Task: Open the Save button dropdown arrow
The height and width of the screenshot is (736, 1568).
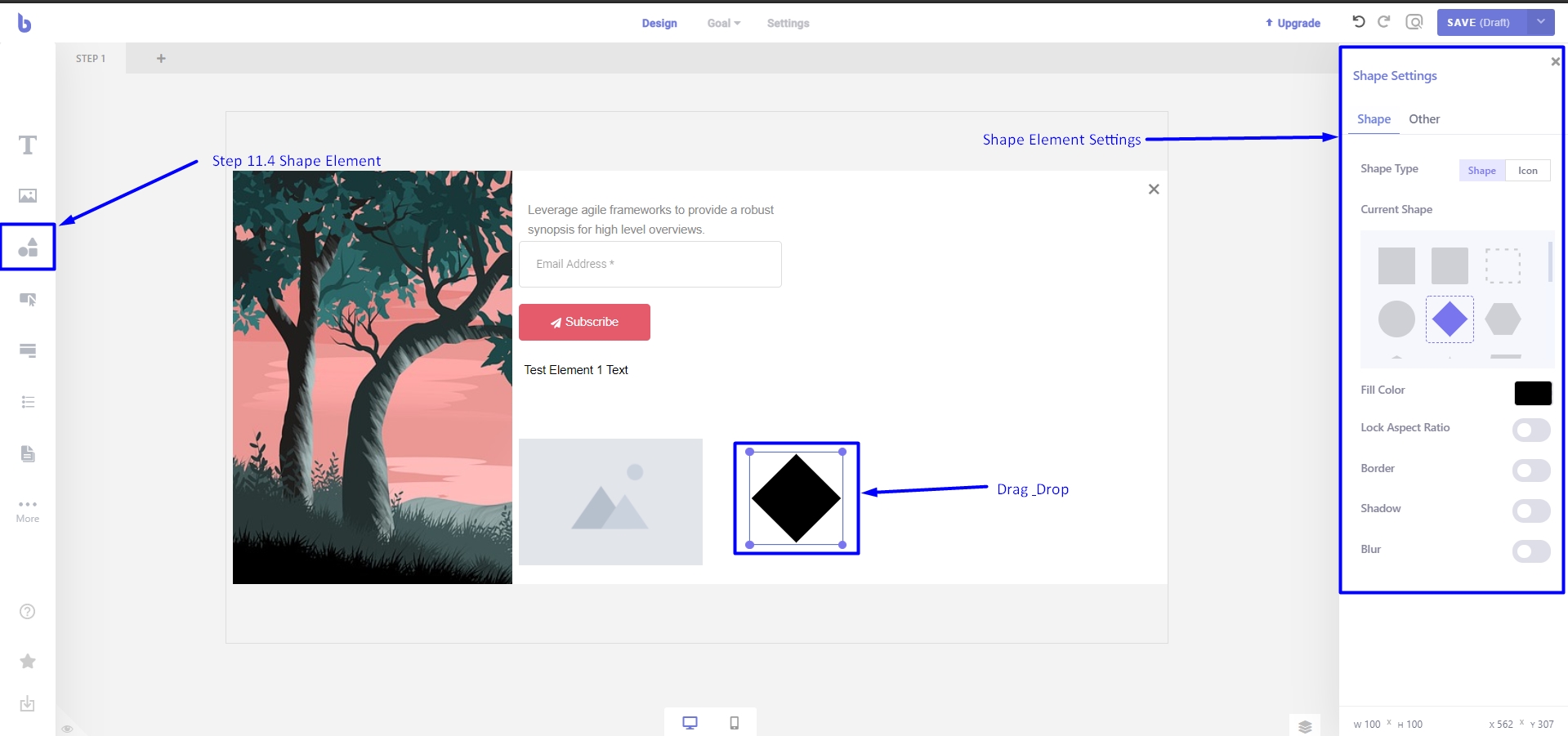Action: [1541, 22]
